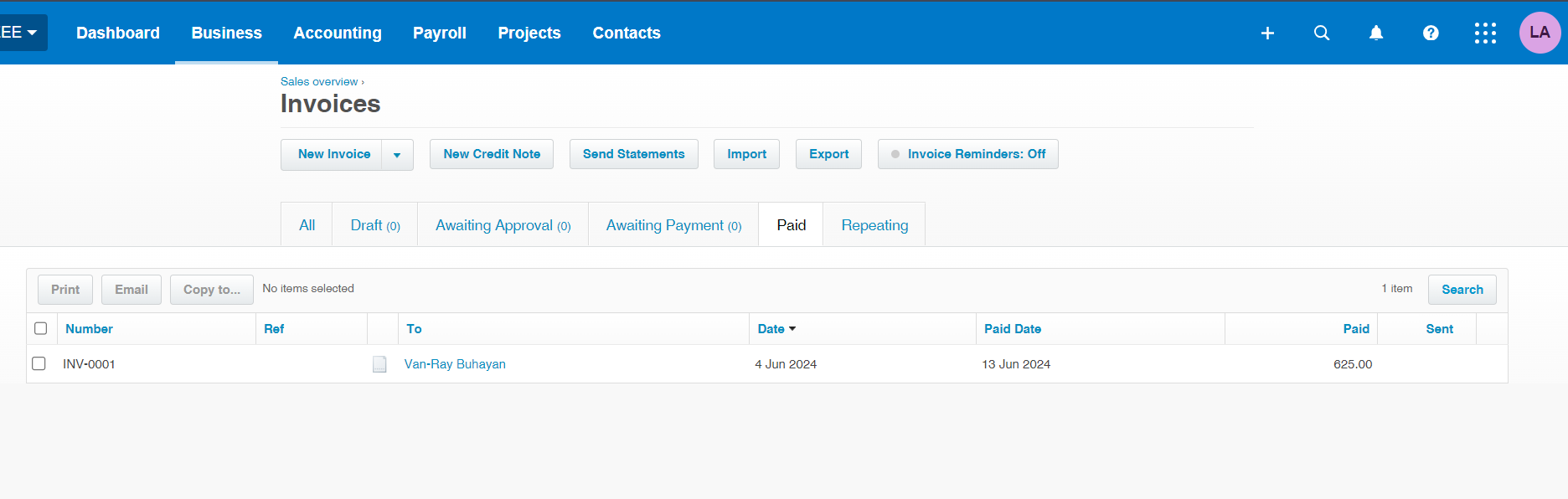Open the Contacts menu
The image size is (1568, 499).
point(627,33)
